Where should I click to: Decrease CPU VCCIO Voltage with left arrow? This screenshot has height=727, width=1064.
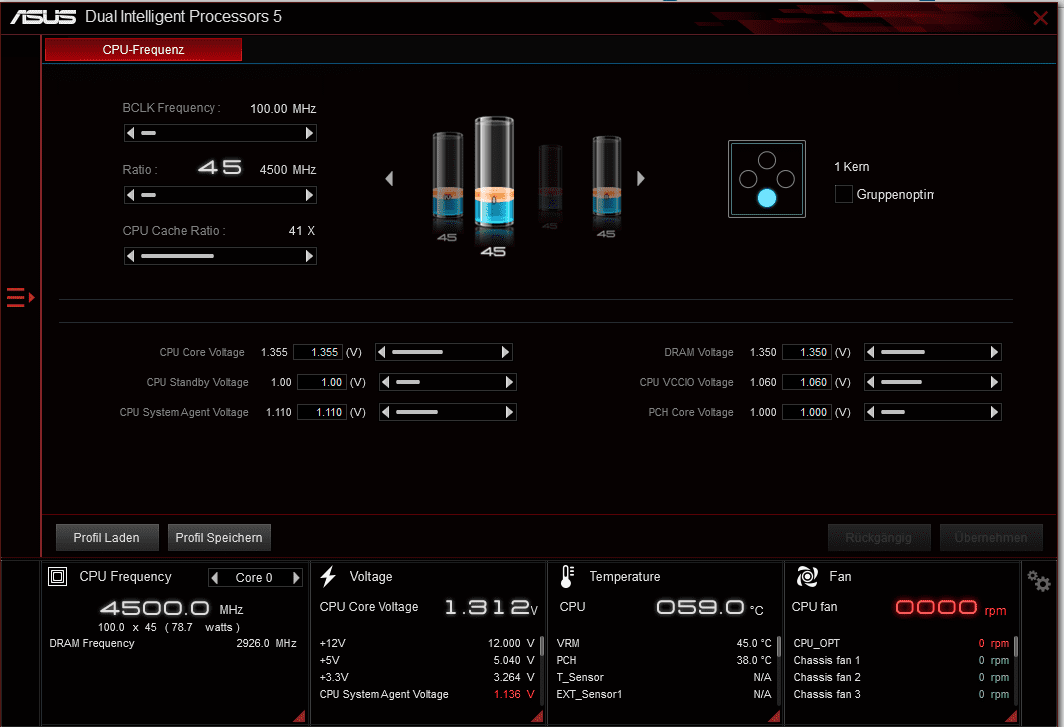871,382
